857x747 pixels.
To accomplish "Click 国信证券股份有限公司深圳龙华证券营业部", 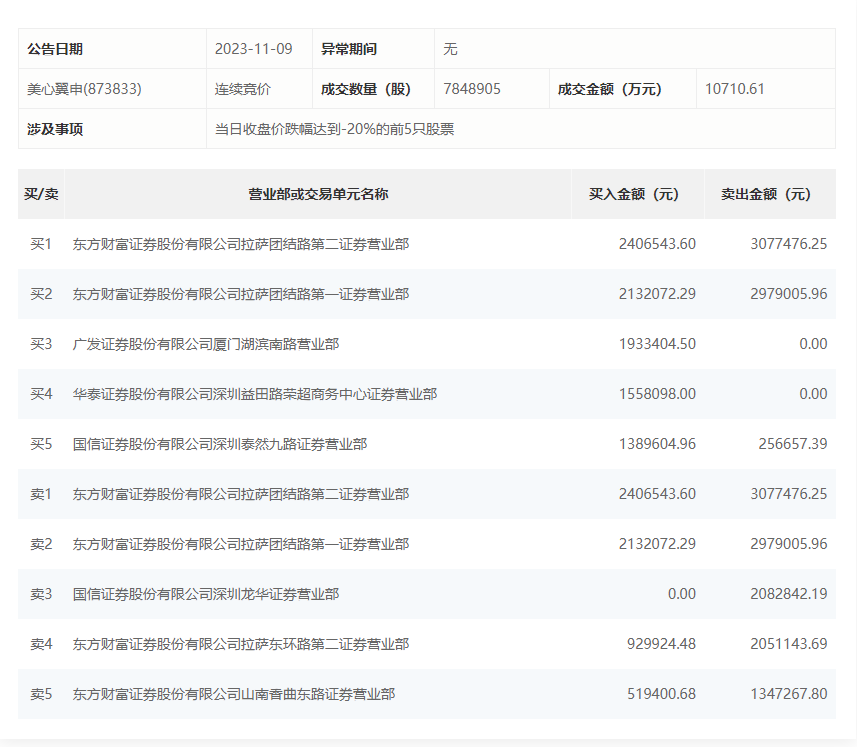I will [x=206, y=594].
